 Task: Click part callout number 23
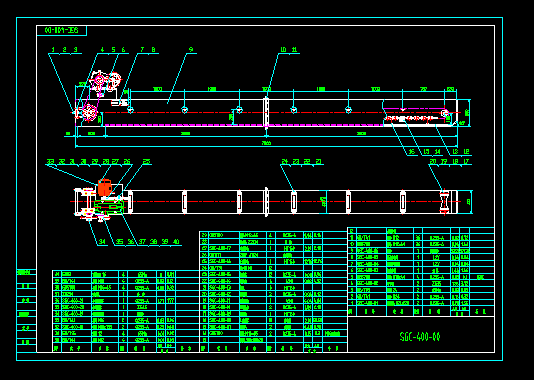(296, 161)
